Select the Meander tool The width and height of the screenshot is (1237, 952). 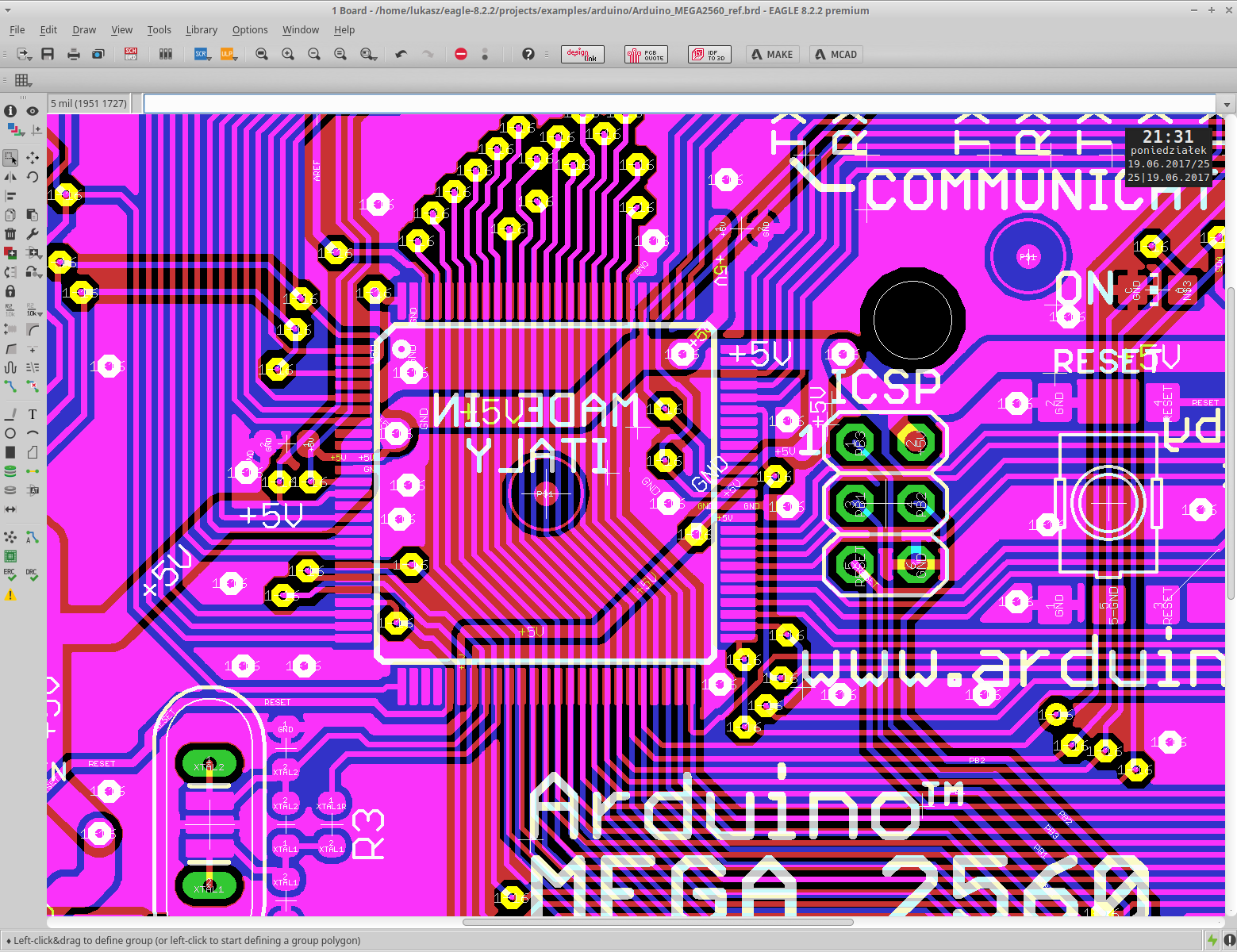click(x=10, y=367)
